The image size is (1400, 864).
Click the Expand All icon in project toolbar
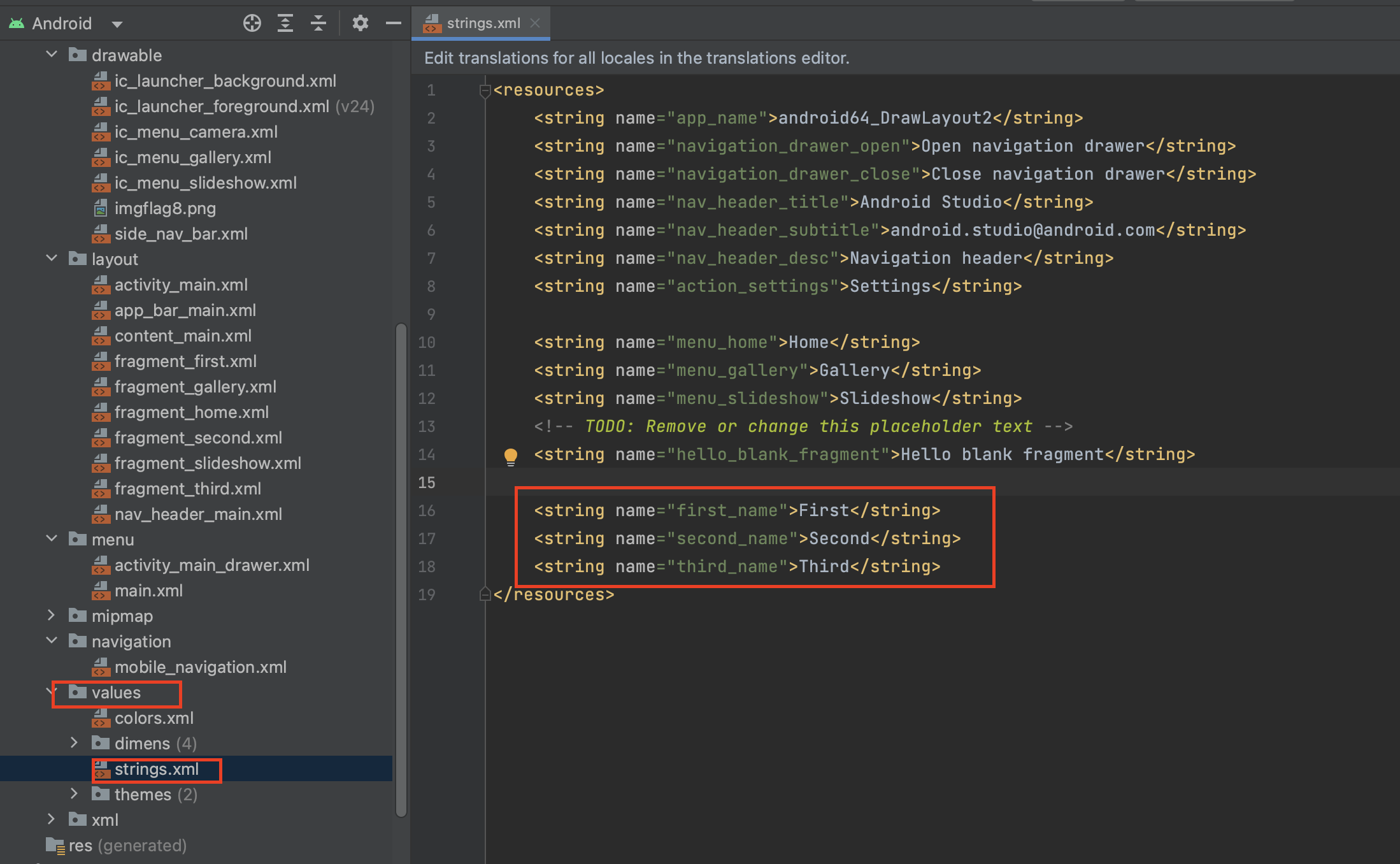pyautogui.click(x=285, y=24)
